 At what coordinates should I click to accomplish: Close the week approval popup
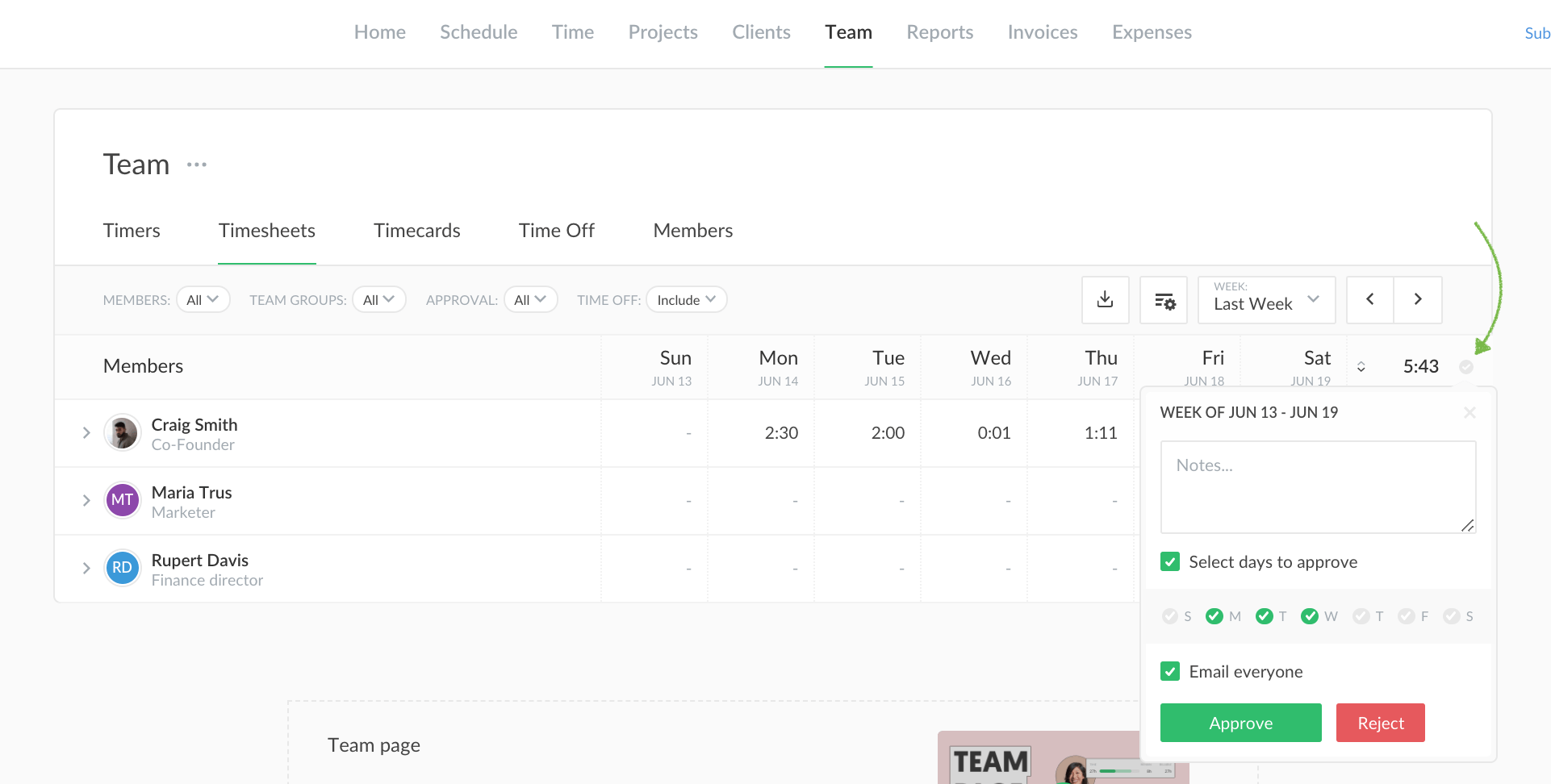coord(1469,412)
